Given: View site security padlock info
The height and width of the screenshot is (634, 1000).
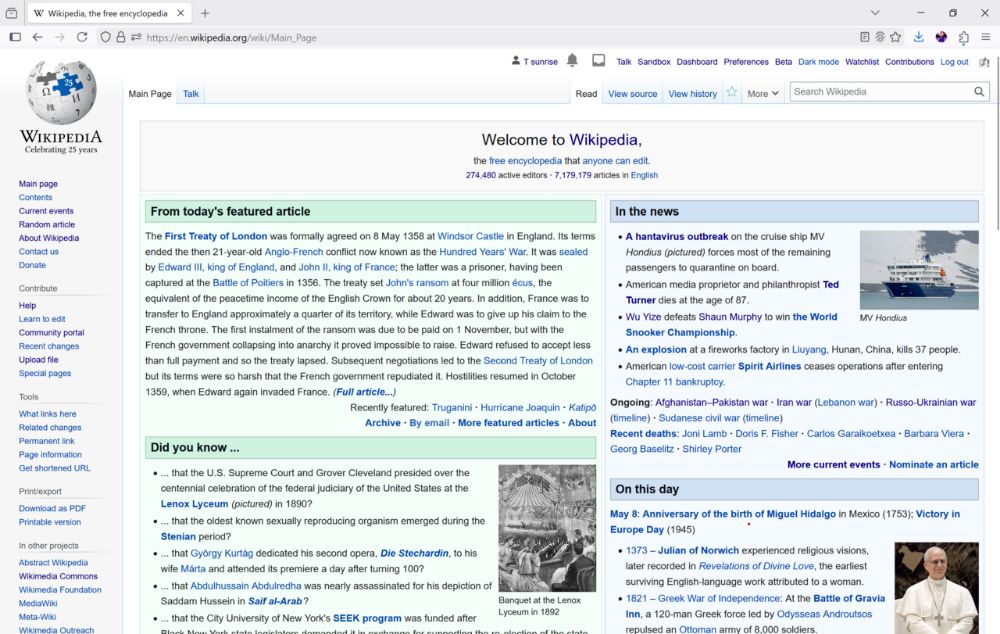Looking at the screenshot, I should pyautogui.click(x=121, y=37).
